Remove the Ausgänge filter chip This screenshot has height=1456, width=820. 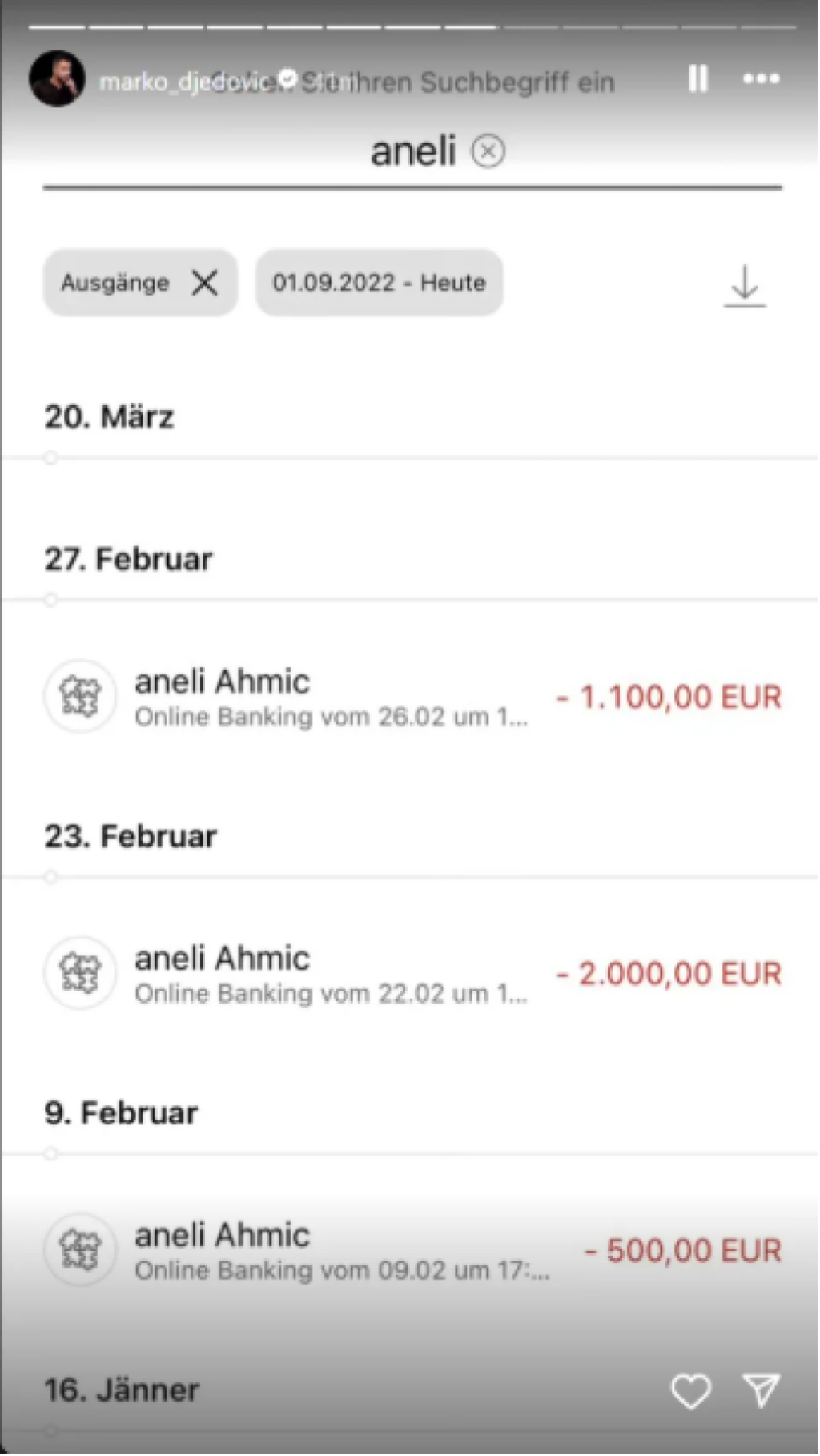click(x=205, y=283)
